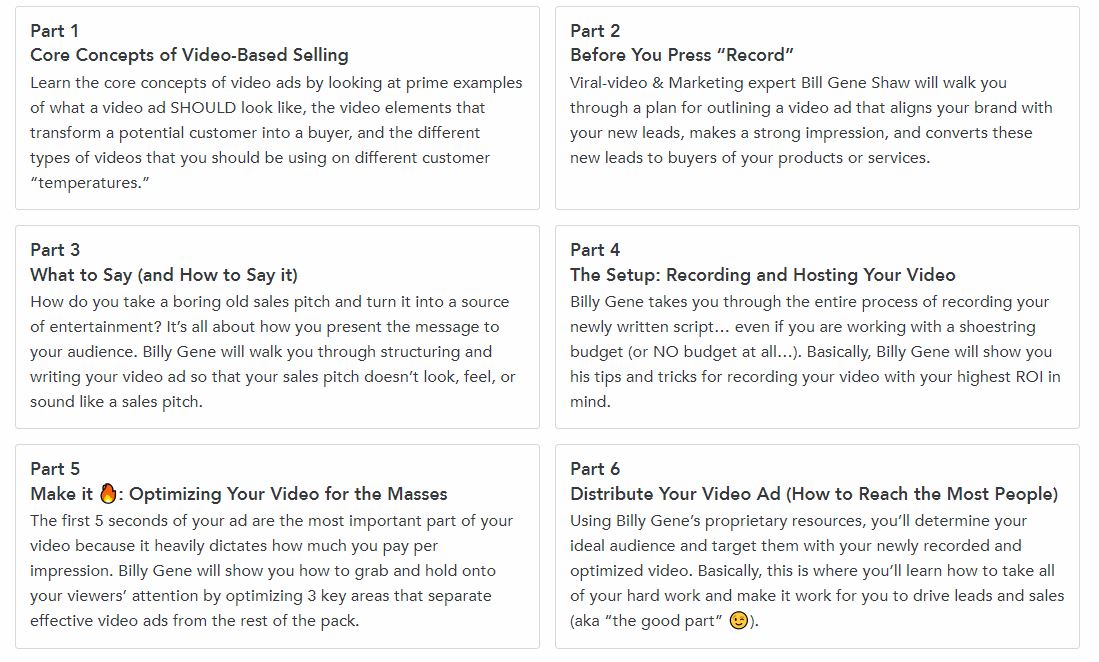The height and width of the screenshot is (662, 1099).
Task: Open "Core Concepts of Video-Based Selling" heading
Action: (x=189, y=55)
